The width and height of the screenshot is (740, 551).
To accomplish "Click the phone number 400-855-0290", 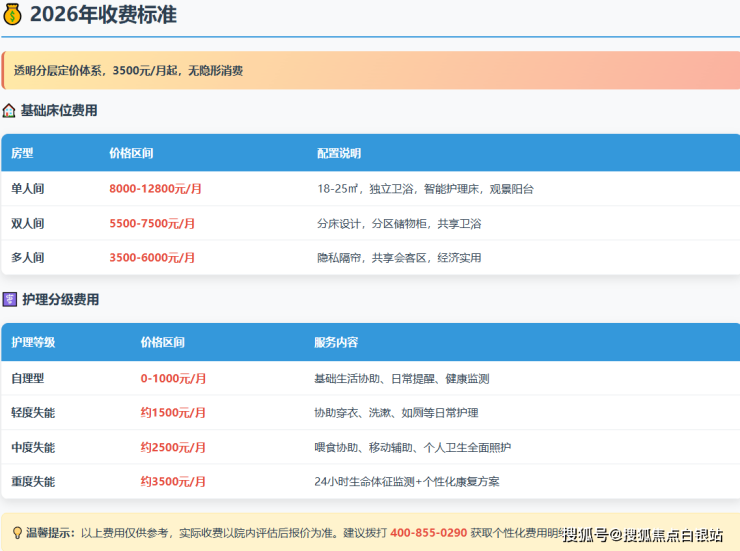I will point(428,533).
